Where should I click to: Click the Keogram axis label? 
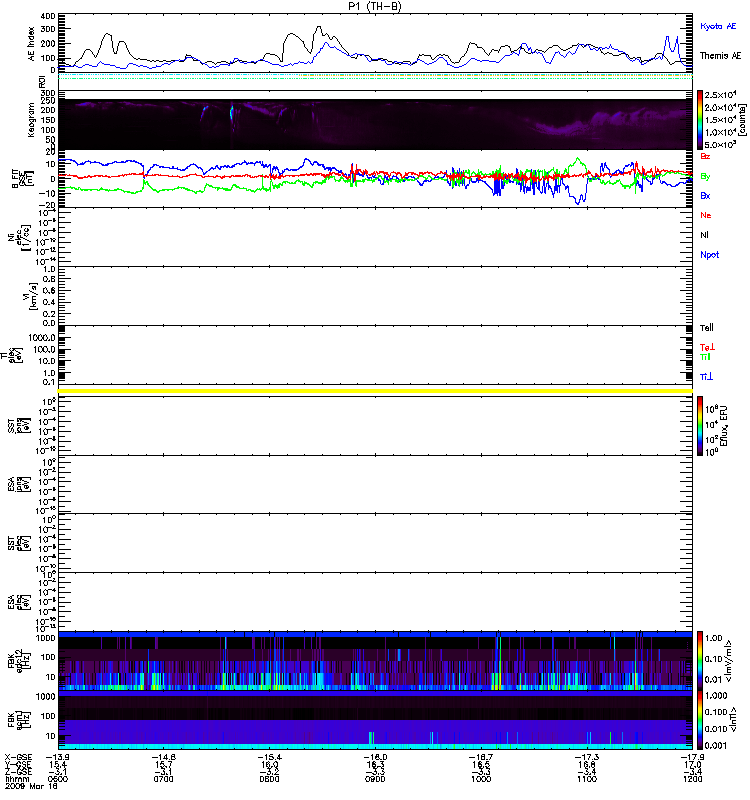(31, 120)
